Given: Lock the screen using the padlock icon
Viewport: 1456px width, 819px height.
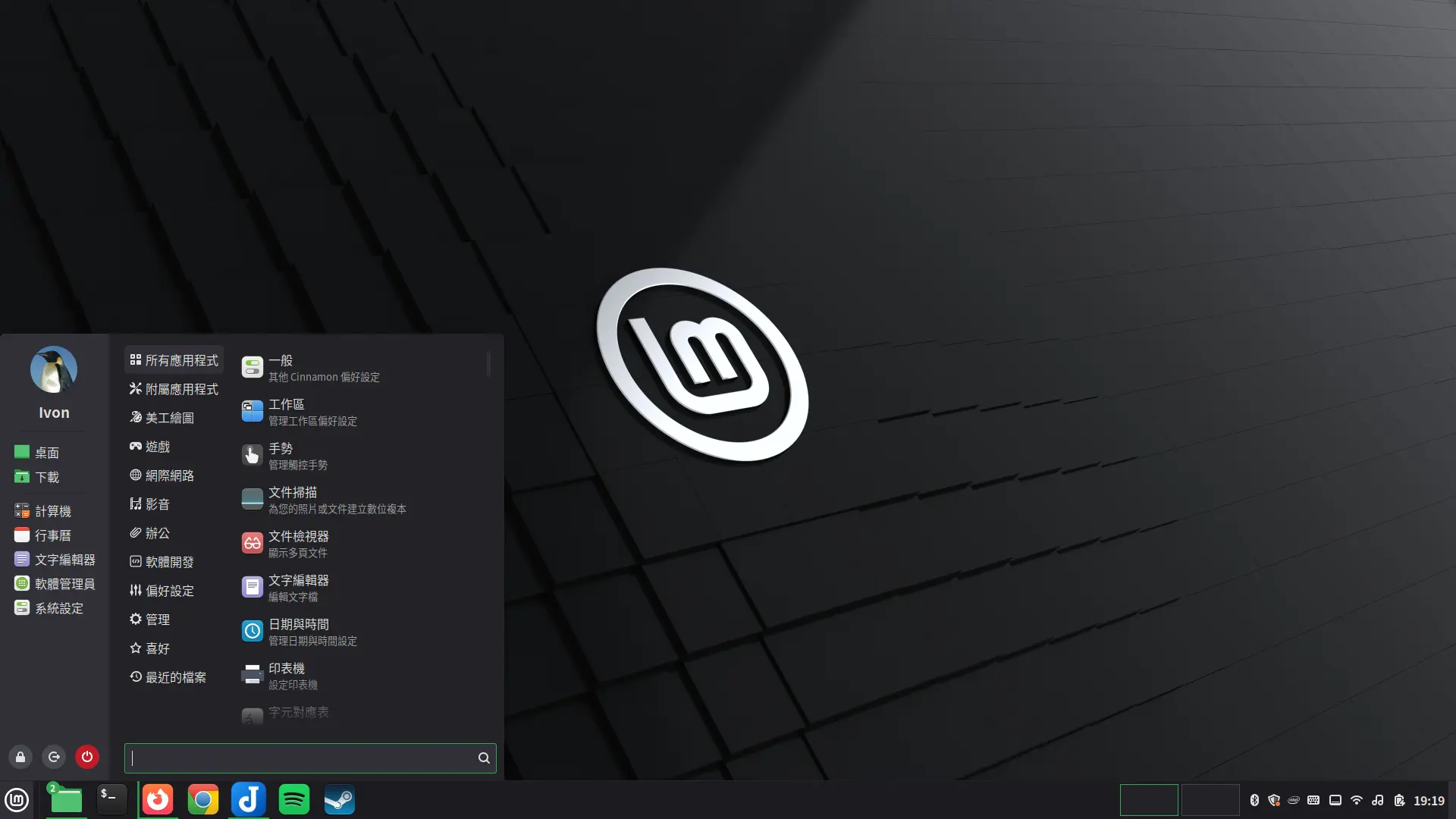Looking at the screenshot, I should [20, 757].
